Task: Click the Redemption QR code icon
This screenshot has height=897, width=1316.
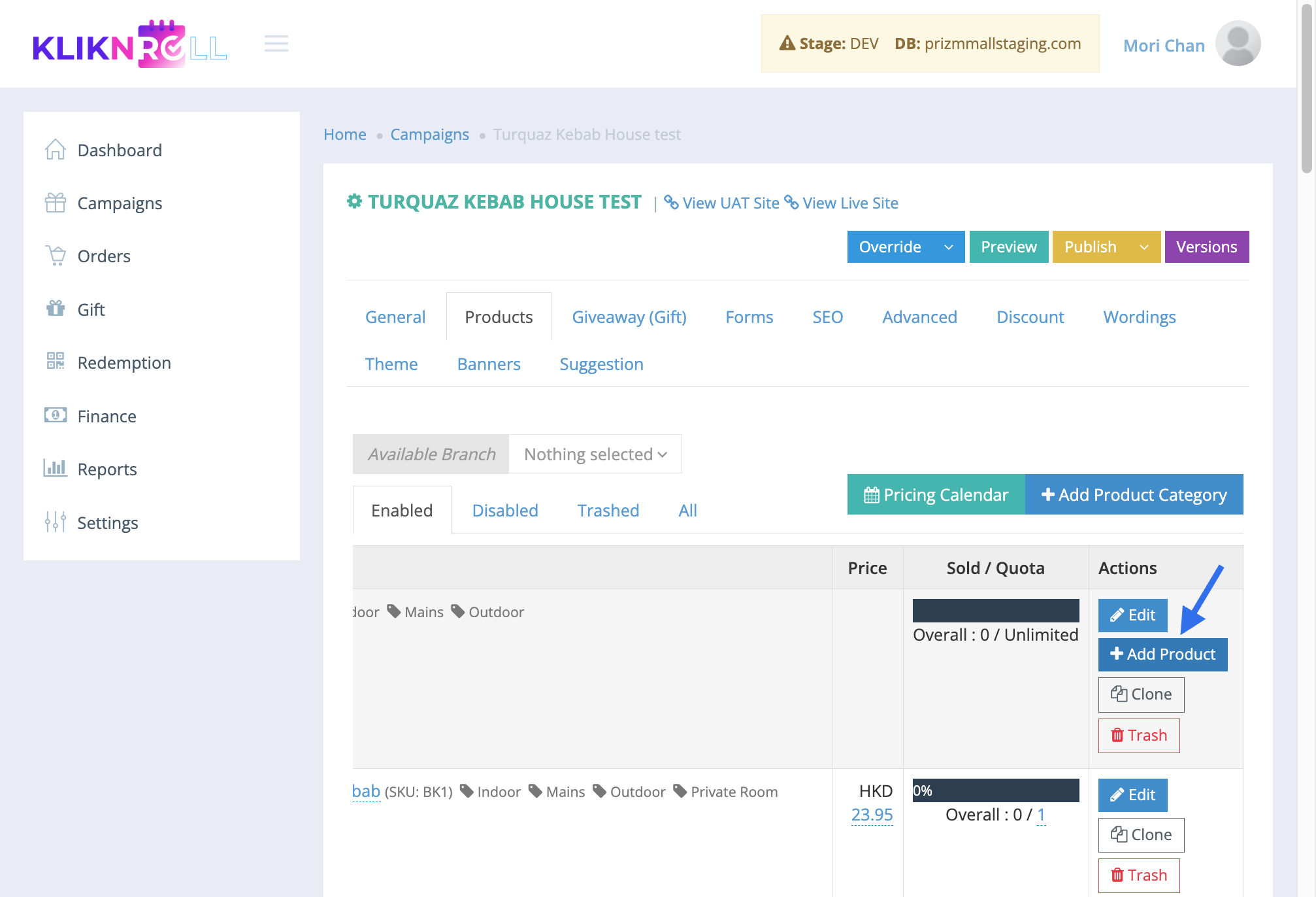Action: point(56,362)
